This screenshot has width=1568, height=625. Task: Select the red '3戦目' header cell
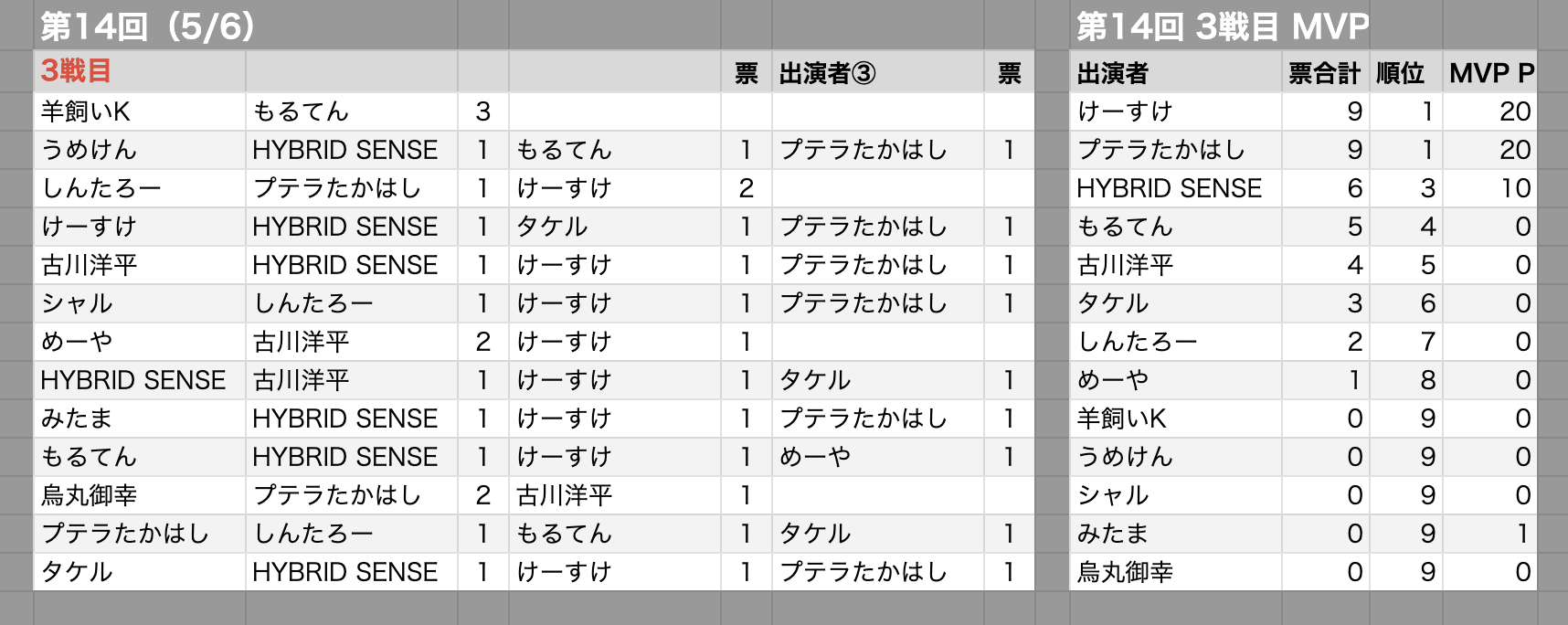point(77,71)
